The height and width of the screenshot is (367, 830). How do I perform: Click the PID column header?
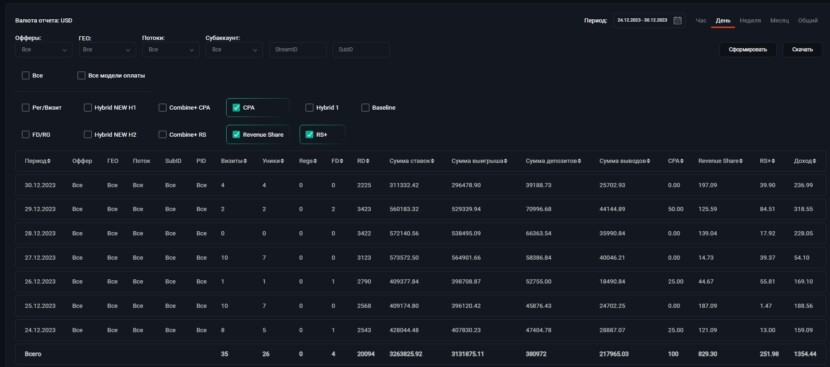click(x=201, y=160)
